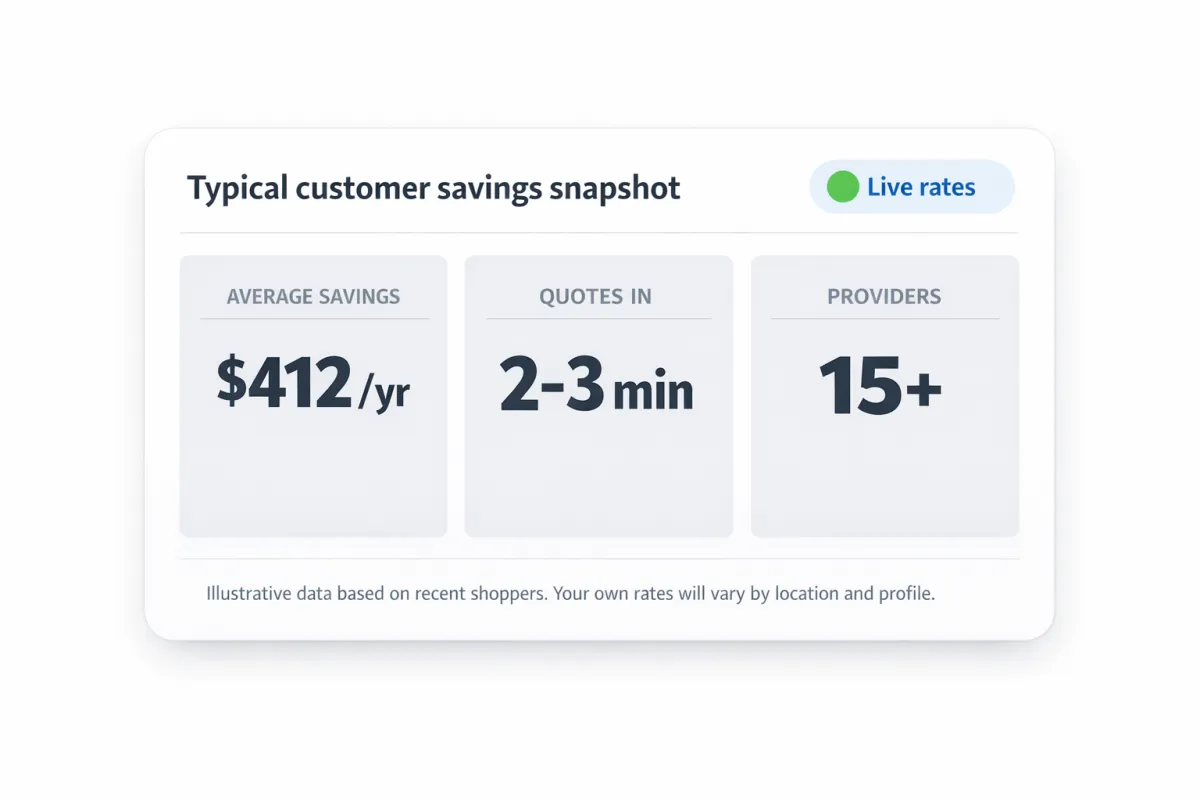Click the Live rates badge label

tap(921, 187)
